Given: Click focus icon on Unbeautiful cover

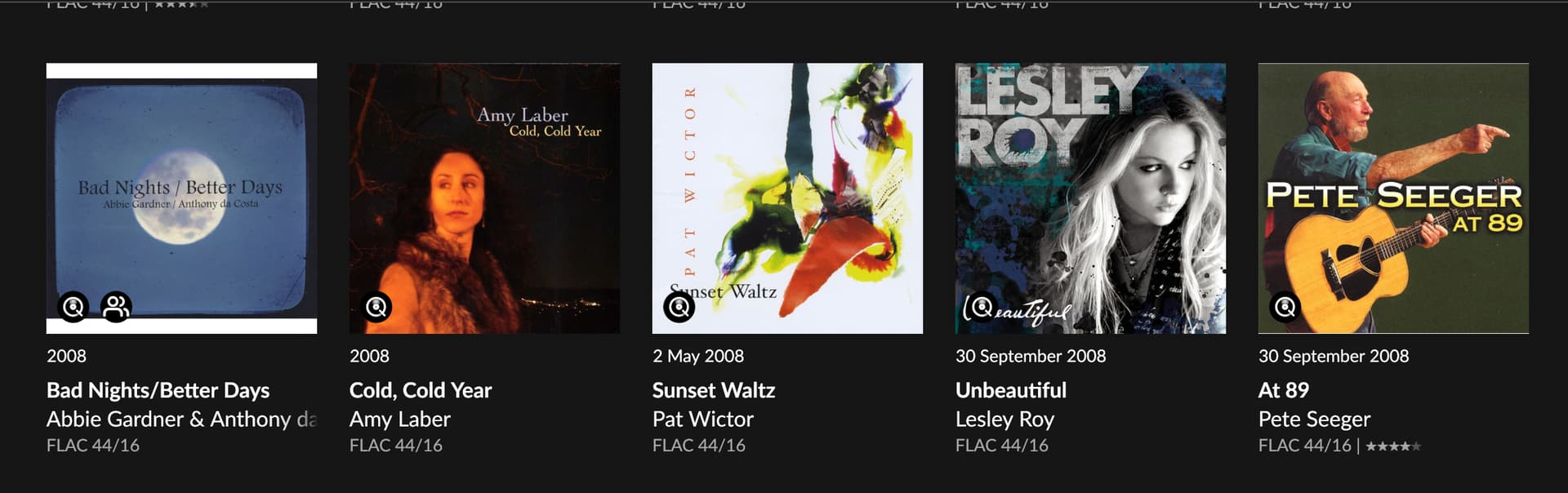Looking at the screenshot, I should tap(982, 307).
